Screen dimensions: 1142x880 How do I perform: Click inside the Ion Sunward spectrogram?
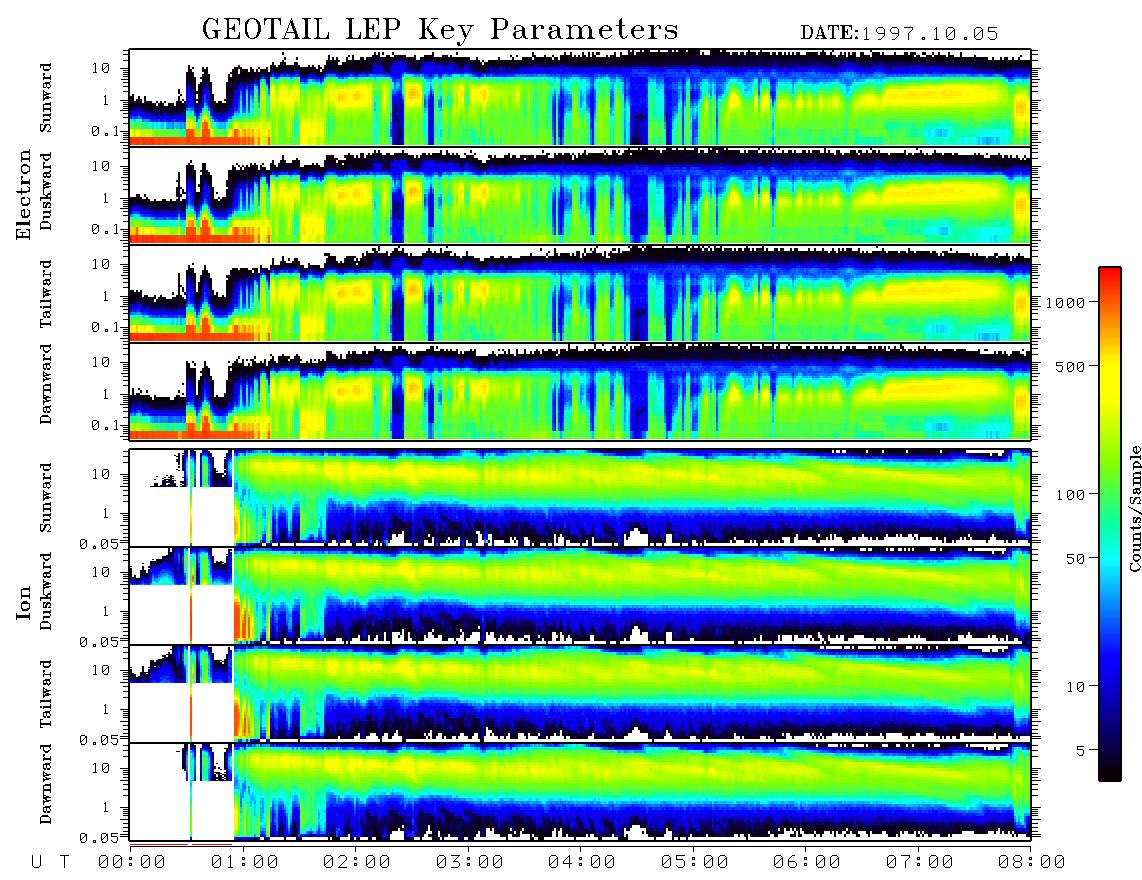(x=580, y=498)
